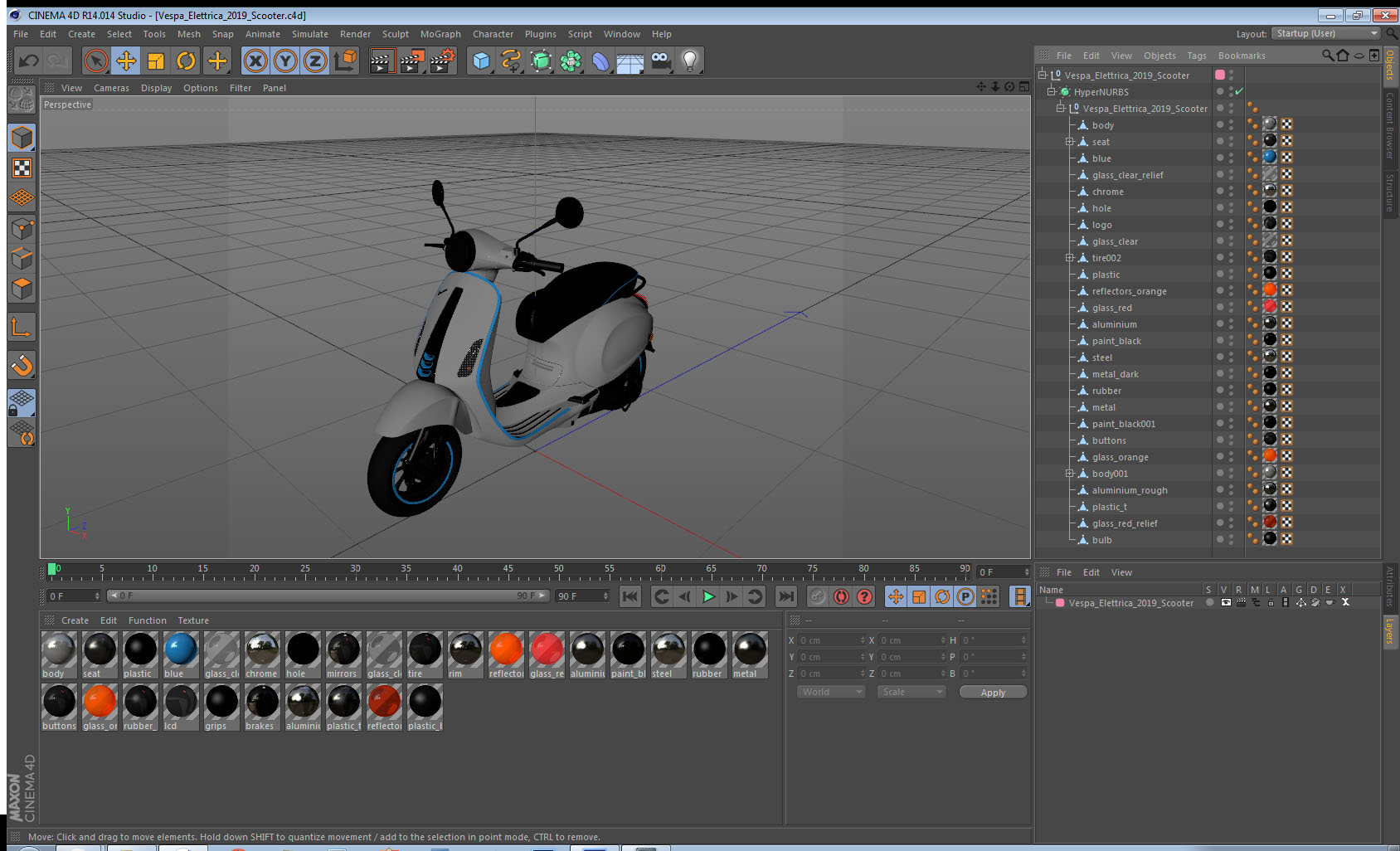
Task: Open Edit Render Settings icon
Action: click(443, 61)
